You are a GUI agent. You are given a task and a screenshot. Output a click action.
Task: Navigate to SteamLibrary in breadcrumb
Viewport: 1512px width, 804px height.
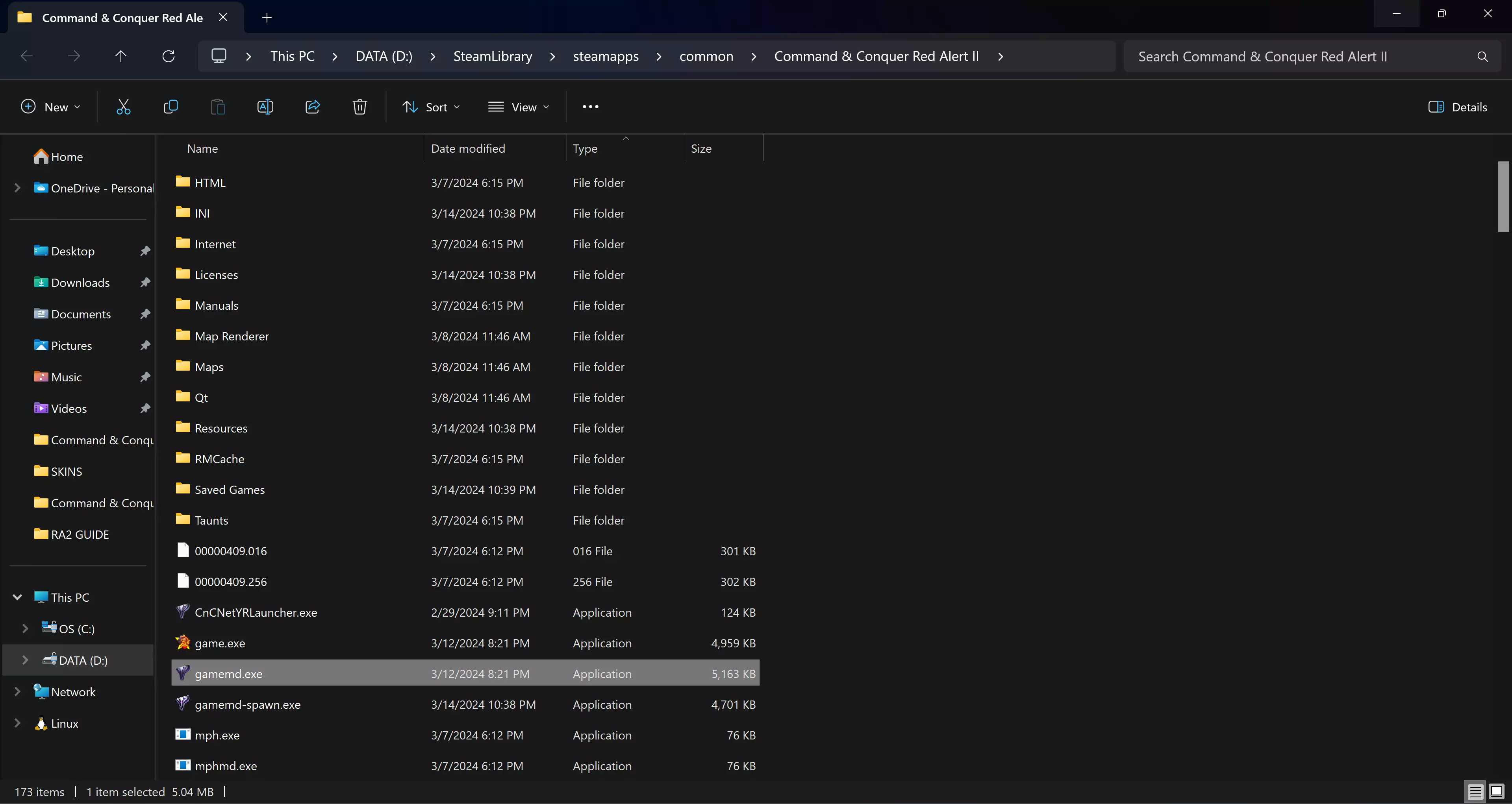click(493, 56)
